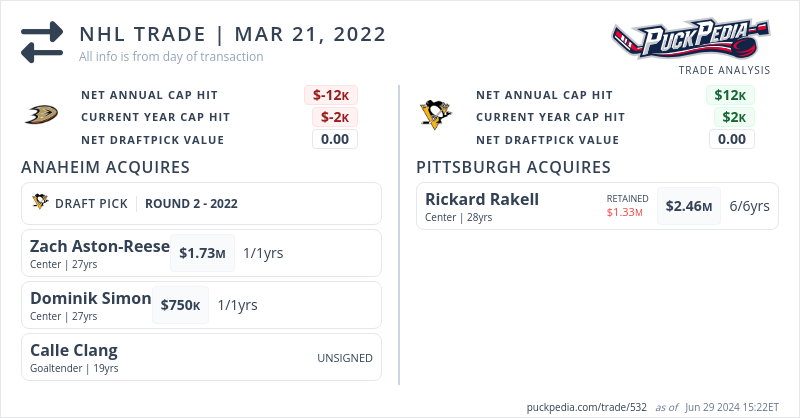
Task: Click the Anaheim Ducks team logo
Action: [x=41, y=116]
